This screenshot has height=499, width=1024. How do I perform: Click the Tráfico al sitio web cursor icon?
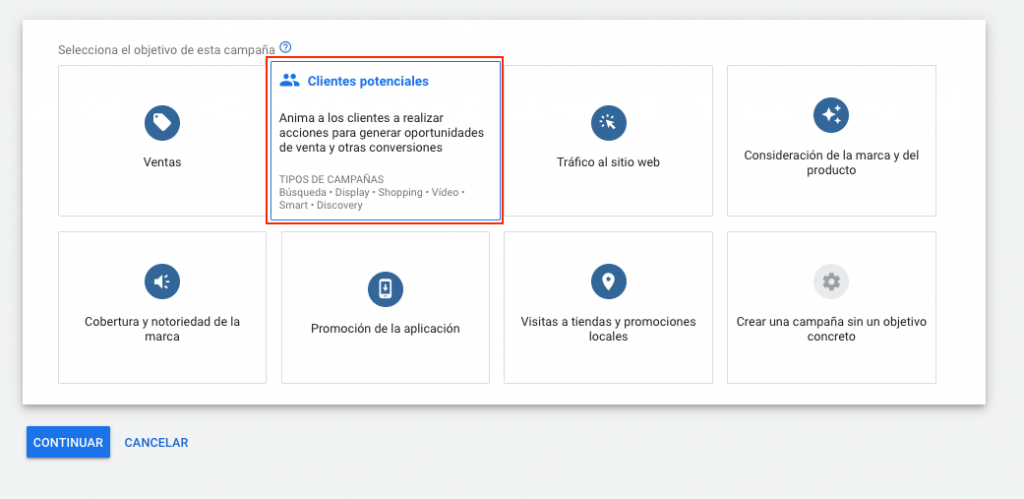point(609,123)
